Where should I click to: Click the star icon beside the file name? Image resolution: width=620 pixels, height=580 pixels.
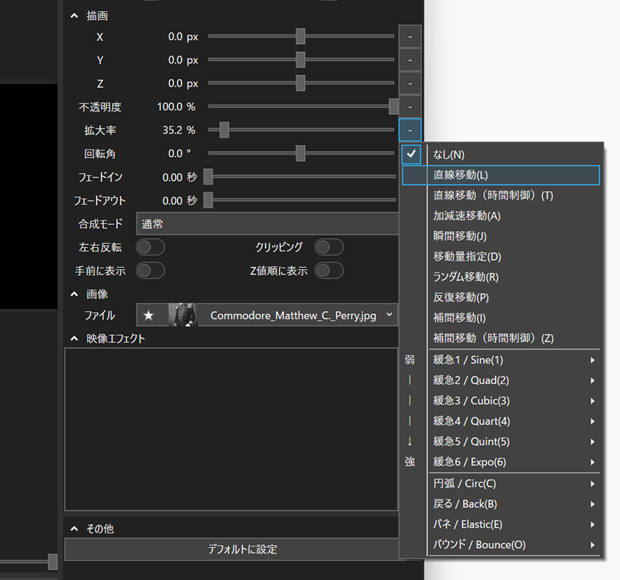point(149,315)
